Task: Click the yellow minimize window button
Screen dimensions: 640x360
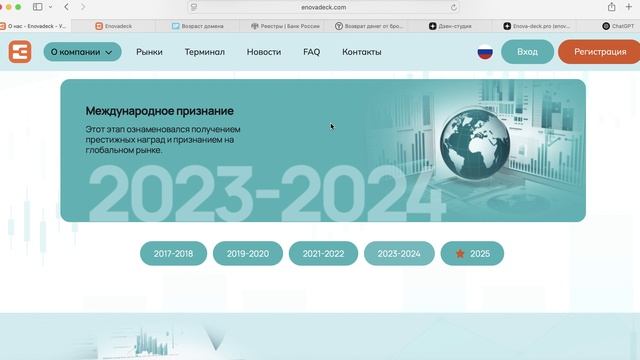Action: [x=9, y=7]
